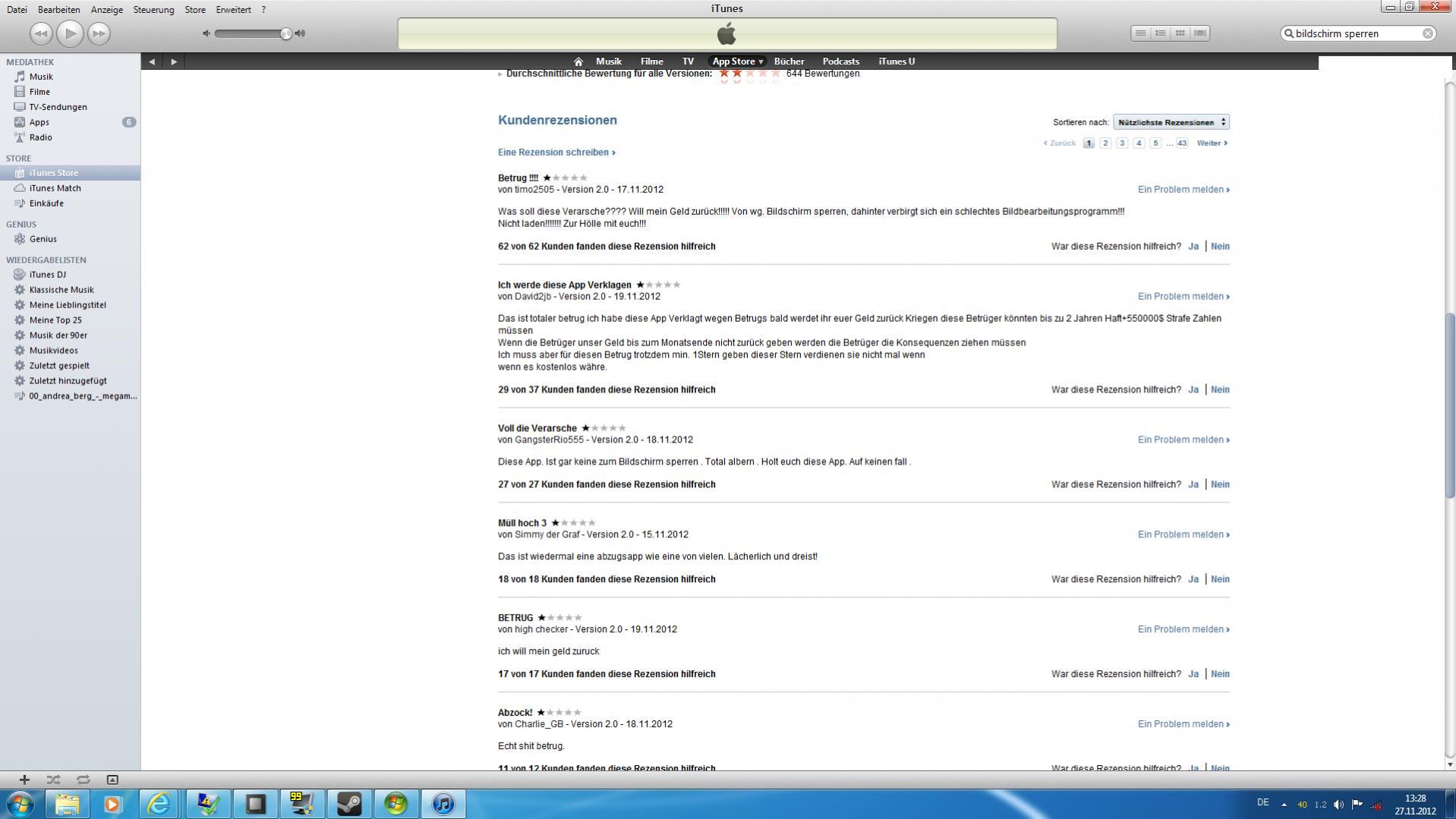
Task: Clear the search field text
Action: (1427, 33)
